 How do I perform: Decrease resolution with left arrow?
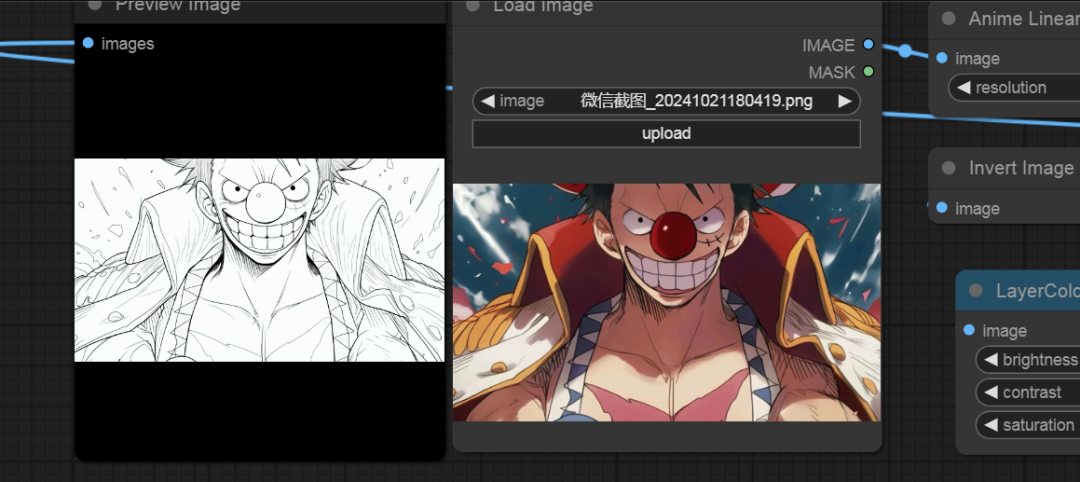(964, 87)
